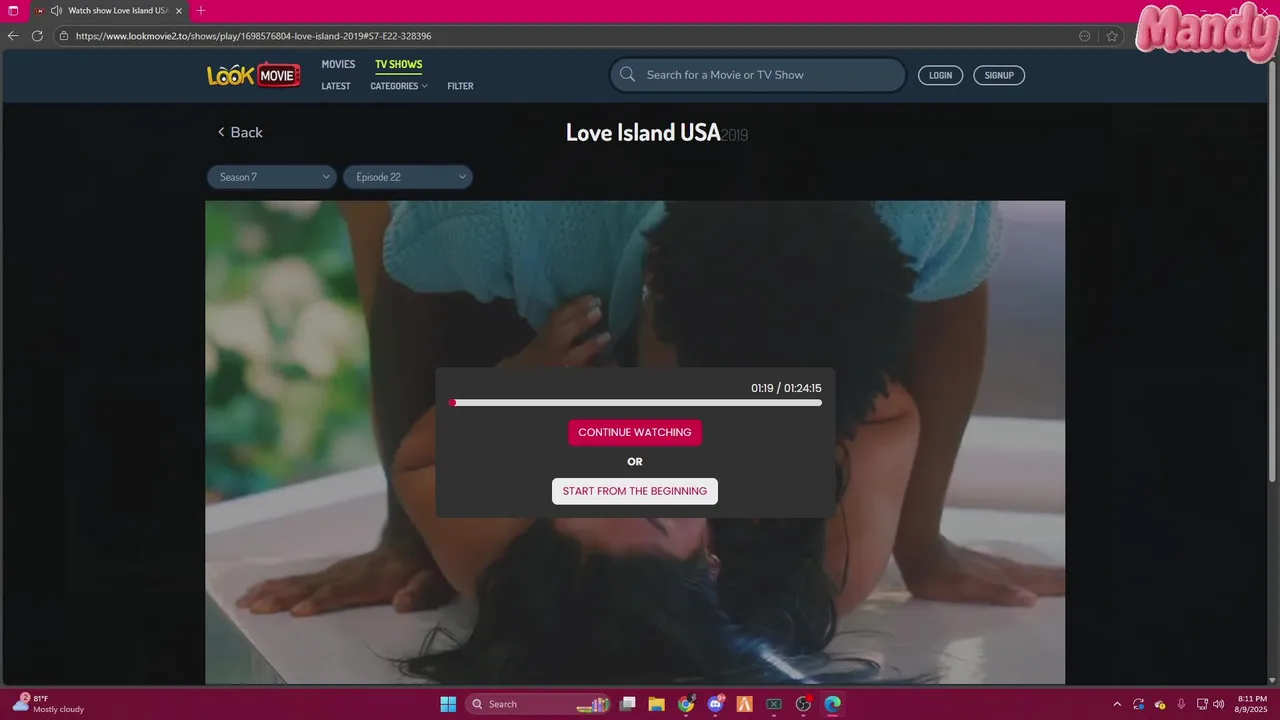
Task: Add page to favorites star
Action: [x=1112, y=36]
